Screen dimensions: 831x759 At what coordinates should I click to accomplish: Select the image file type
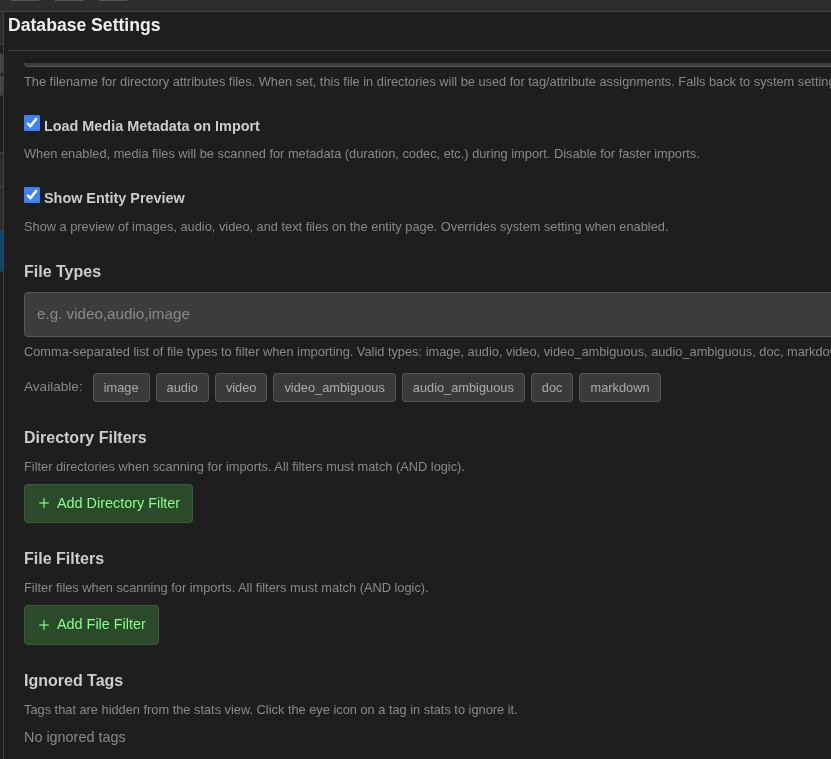(x=121, y=387)
